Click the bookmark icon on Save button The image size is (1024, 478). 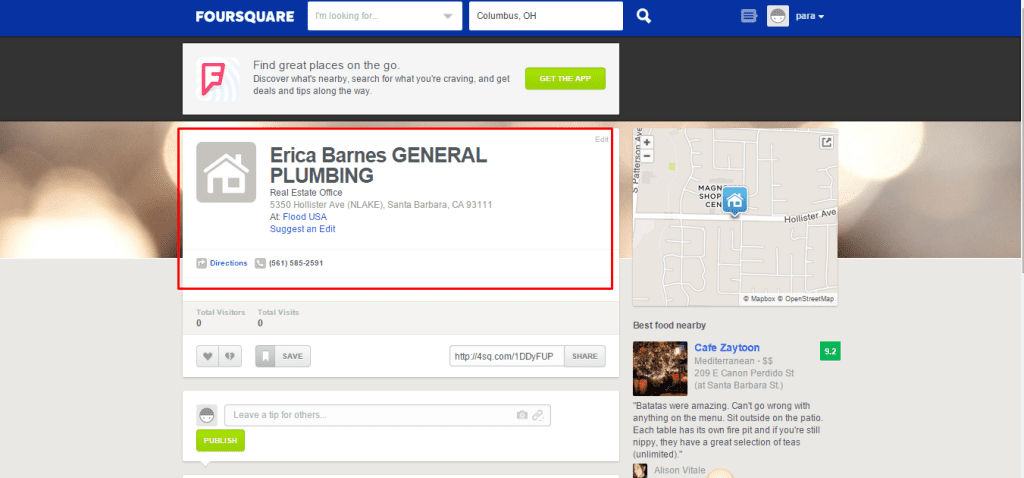265,356
